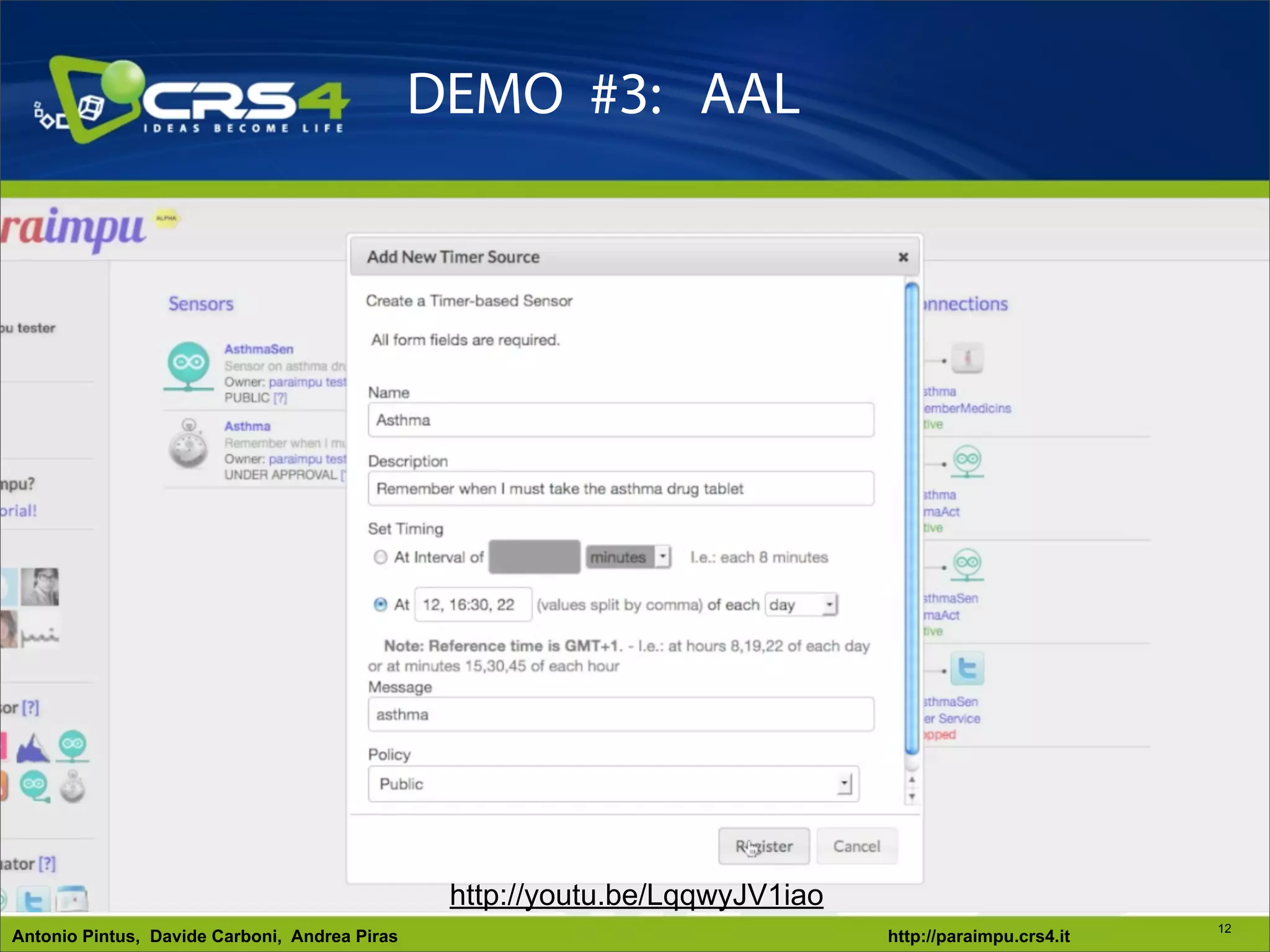Click the Message field containing asthma
Image resolution: width=1270 pixels, height=952 pixels.
tap(621, 714)
